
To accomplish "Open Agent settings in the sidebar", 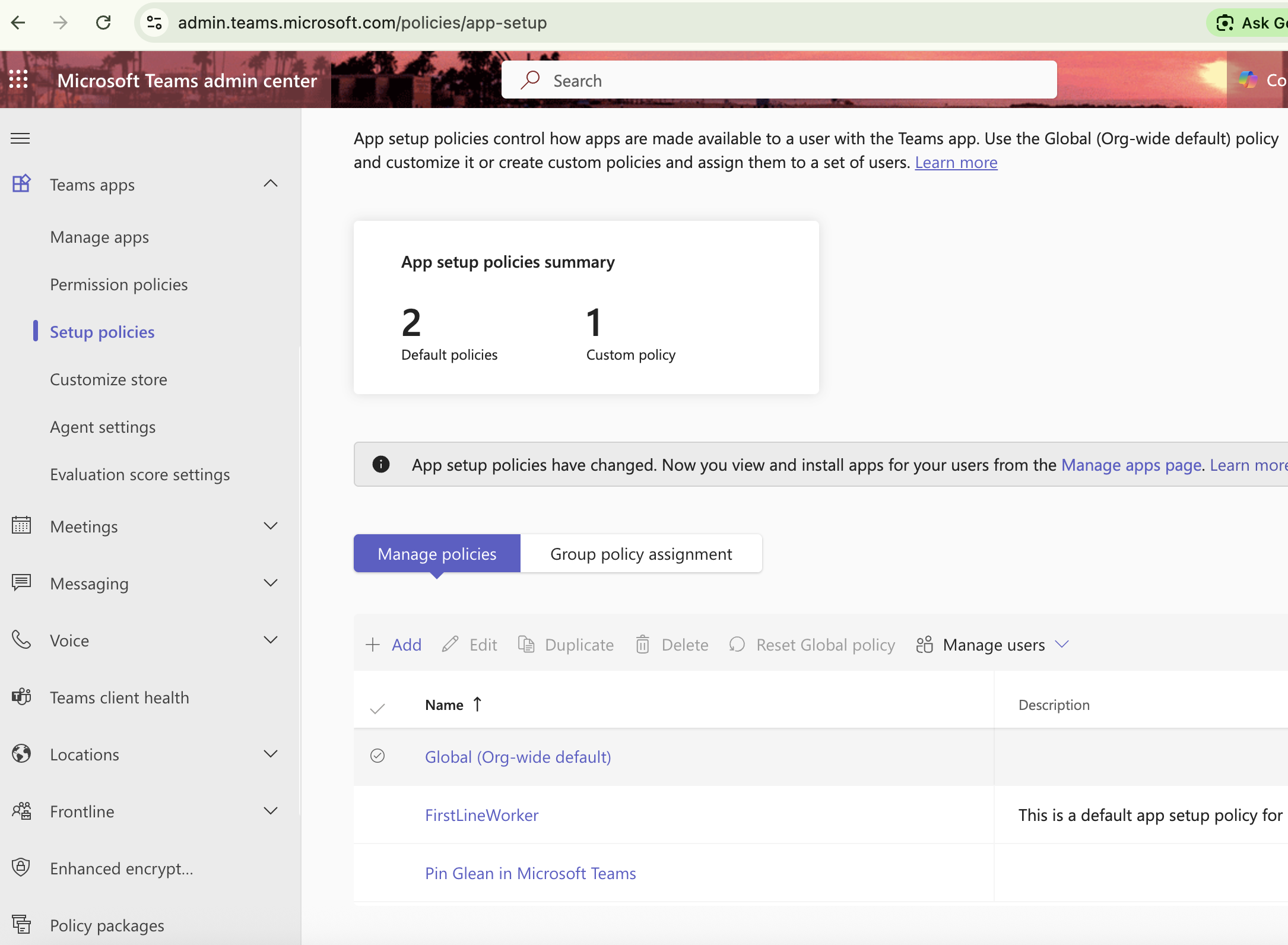I will [103, 427].
